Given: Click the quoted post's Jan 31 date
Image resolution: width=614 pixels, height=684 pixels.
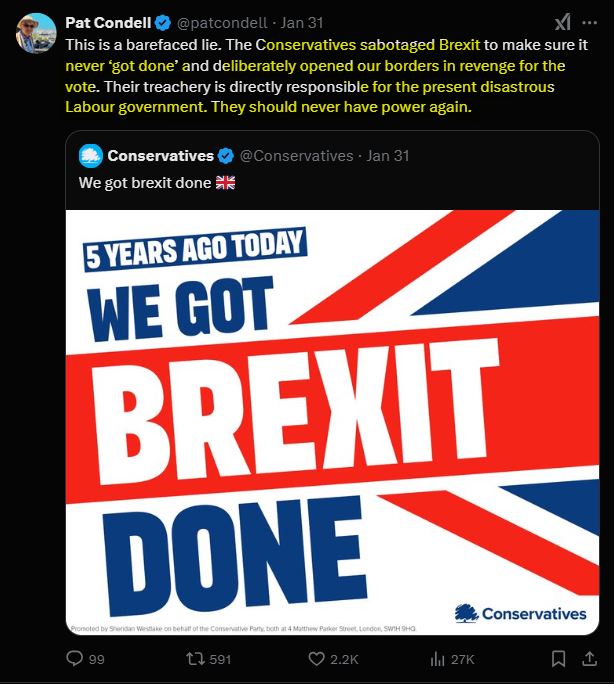Looking at the screenshot, I should pos(388,156).
